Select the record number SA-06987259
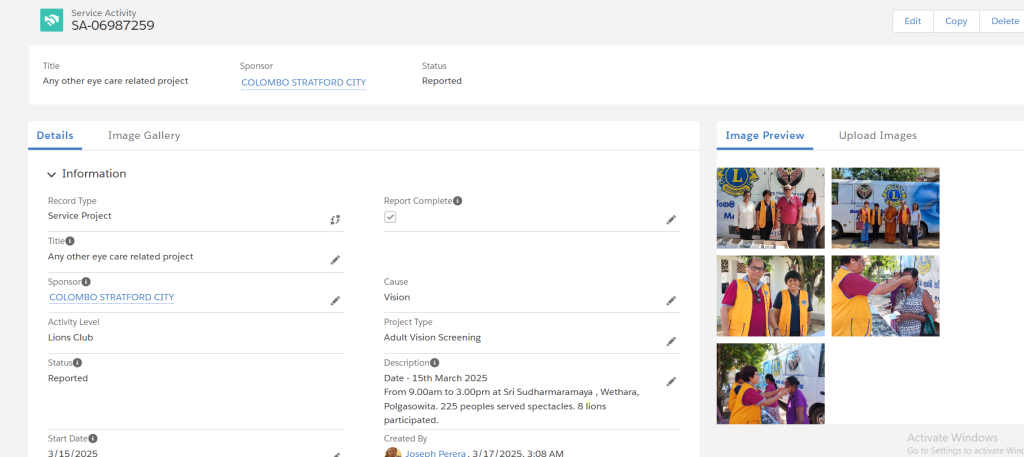The height and width of the screenshot is (457, 1024). [x=113, y=25]
